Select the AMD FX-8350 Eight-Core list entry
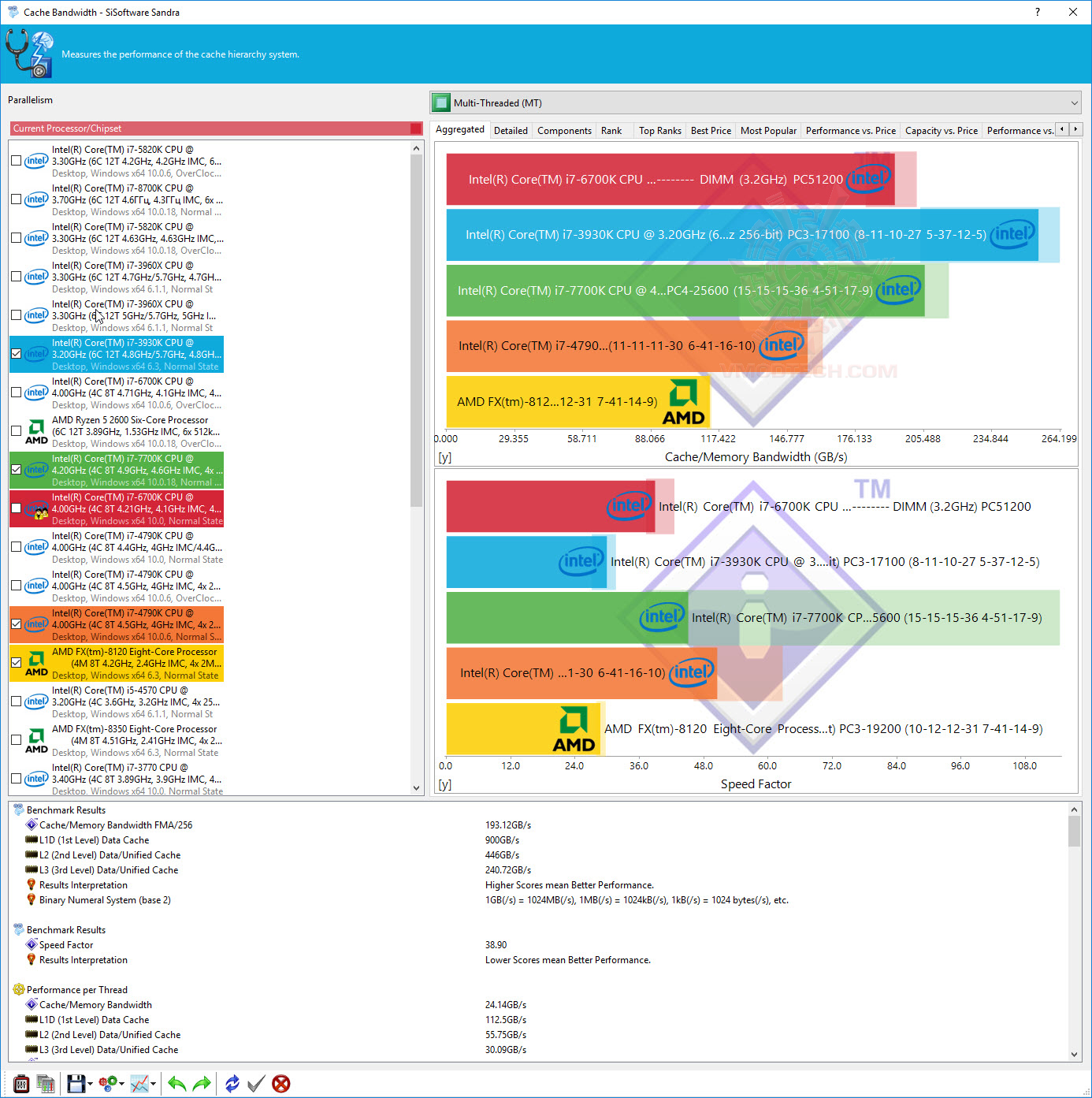Screen dimensions: 1092x1098 [x=117, y=740]
